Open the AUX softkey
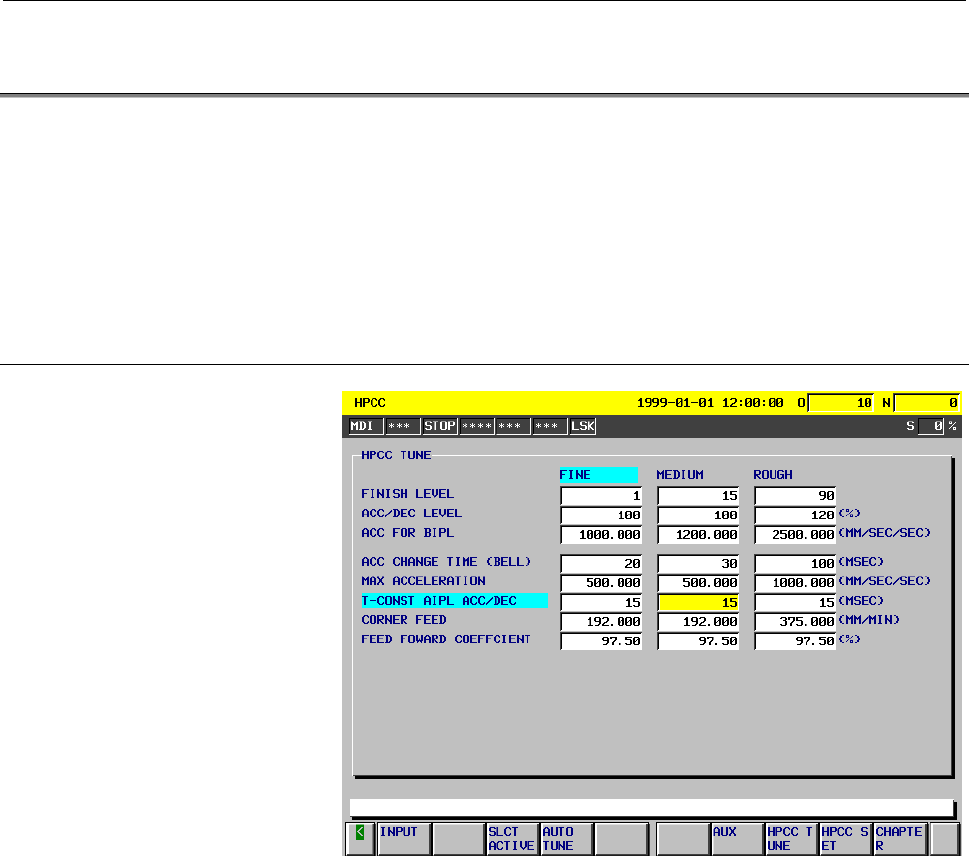The width and height of the screenshot is (969, 856). click(x=738, y=839)
